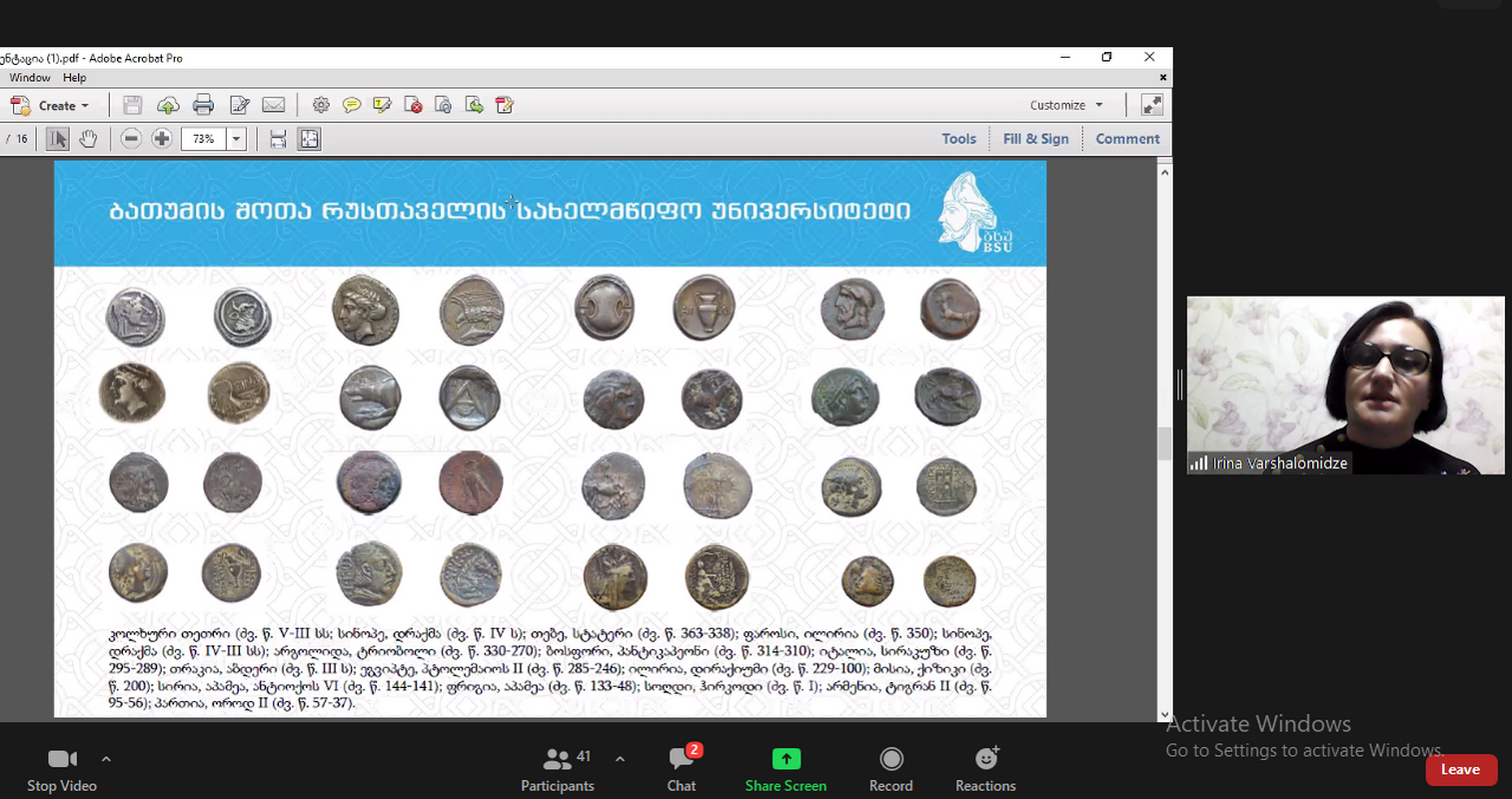Click the 73% zoom input field
1512x799 pixels.
[x=204, y=139]
